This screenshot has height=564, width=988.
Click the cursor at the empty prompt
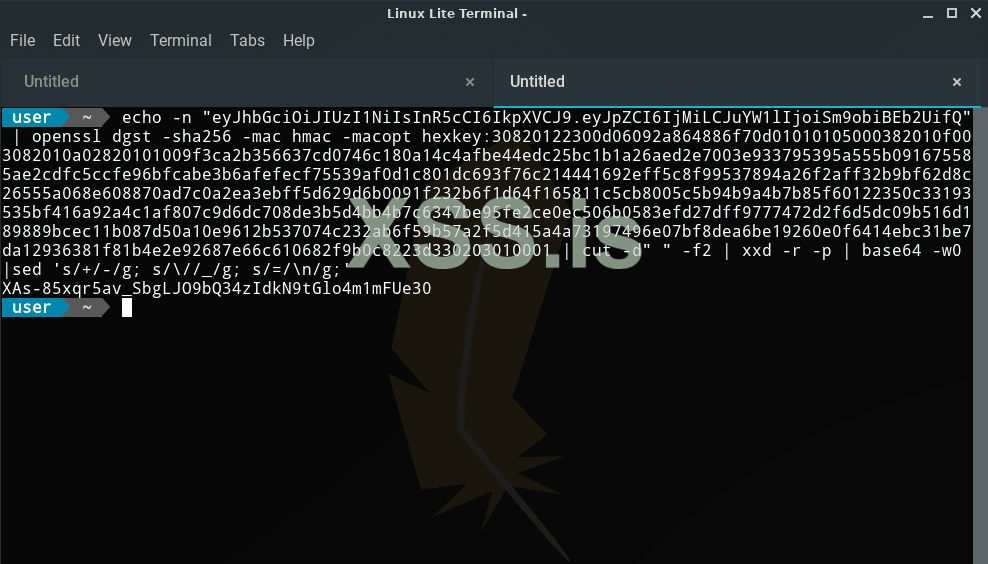click(x=127, y=308)
